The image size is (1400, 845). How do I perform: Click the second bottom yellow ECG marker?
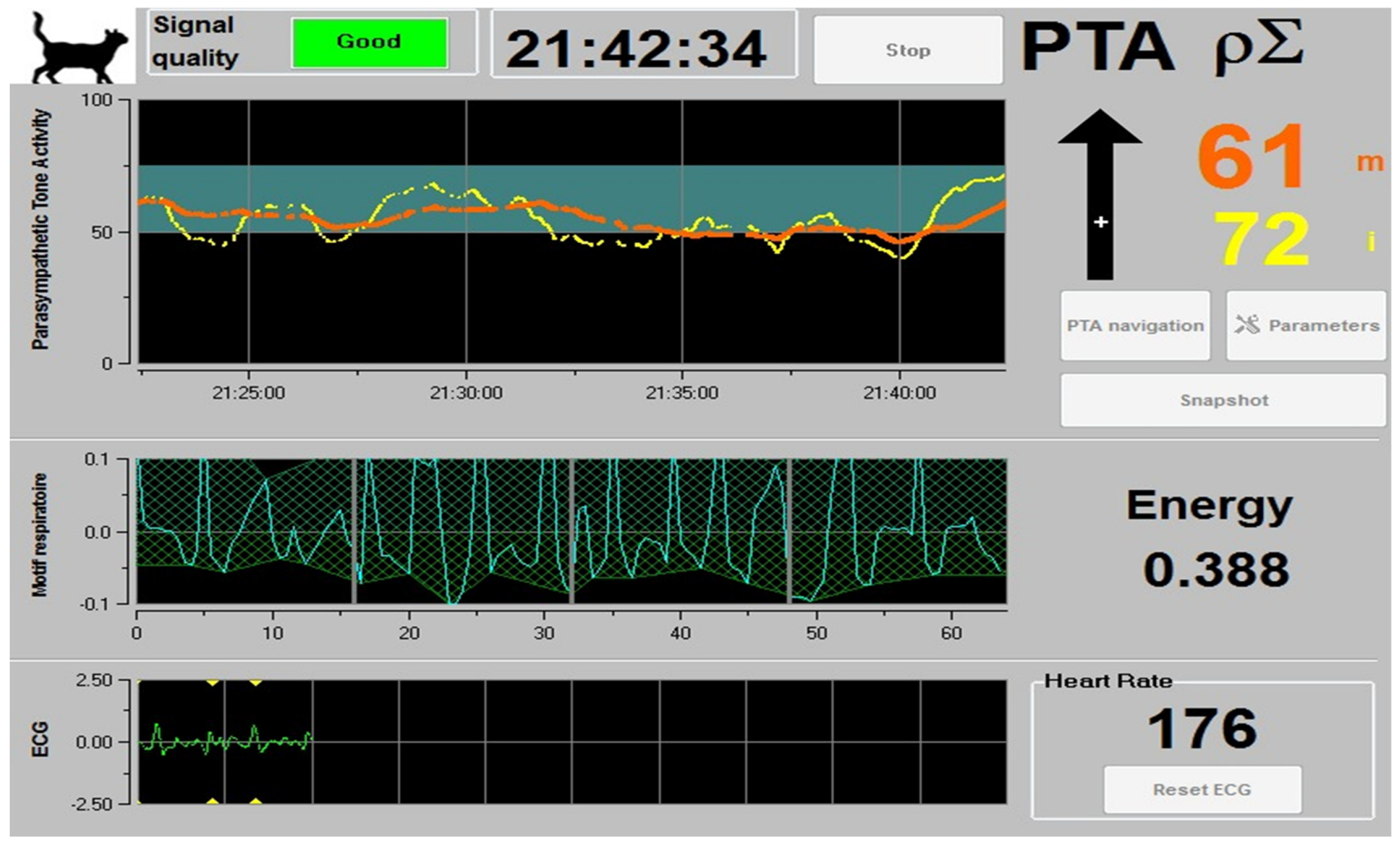pos(256,801)
